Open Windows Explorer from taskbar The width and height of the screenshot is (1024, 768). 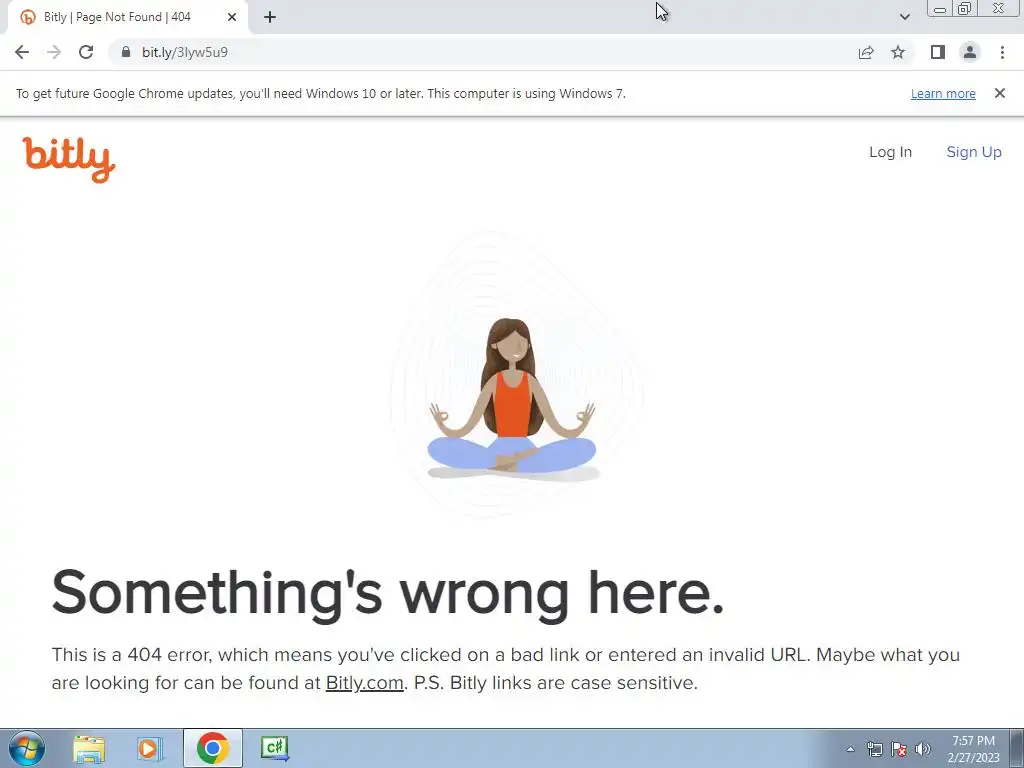tap(89, 748)
